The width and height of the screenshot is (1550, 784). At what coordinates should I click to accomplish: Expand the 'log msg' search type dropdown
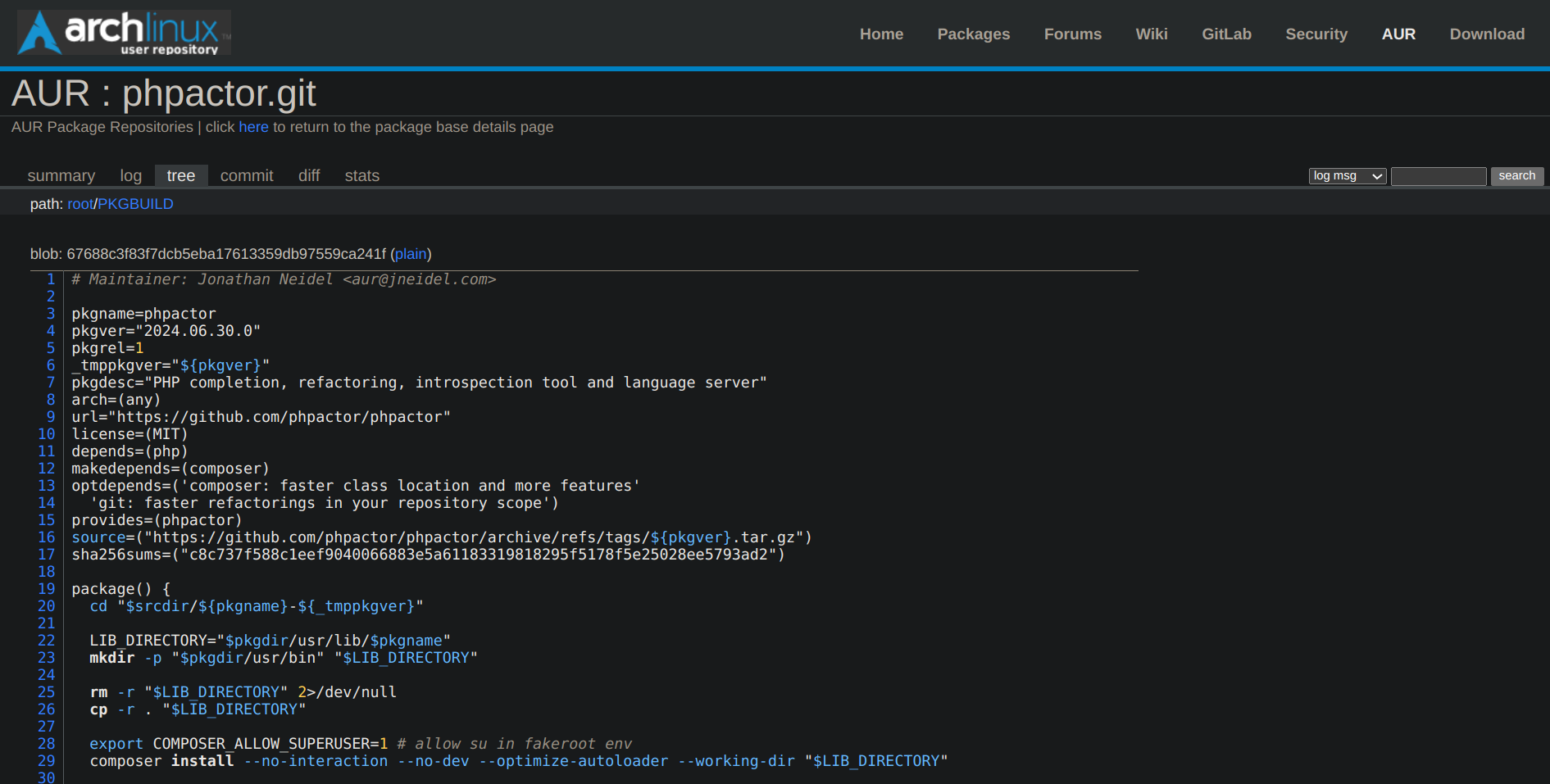1348,176
